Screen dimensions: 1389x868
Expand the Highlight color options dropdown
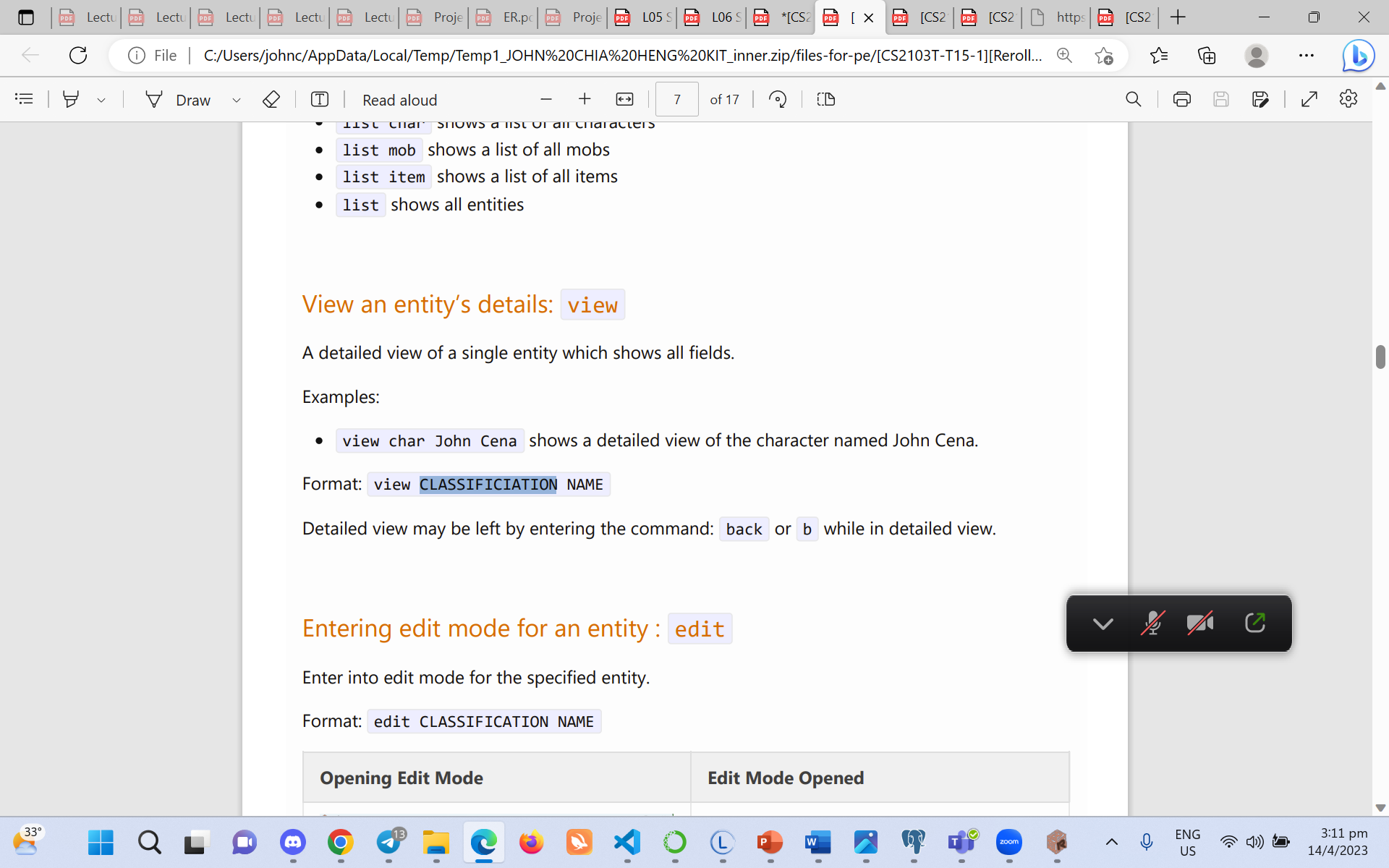pyautogui.click(x=101, y=100)
